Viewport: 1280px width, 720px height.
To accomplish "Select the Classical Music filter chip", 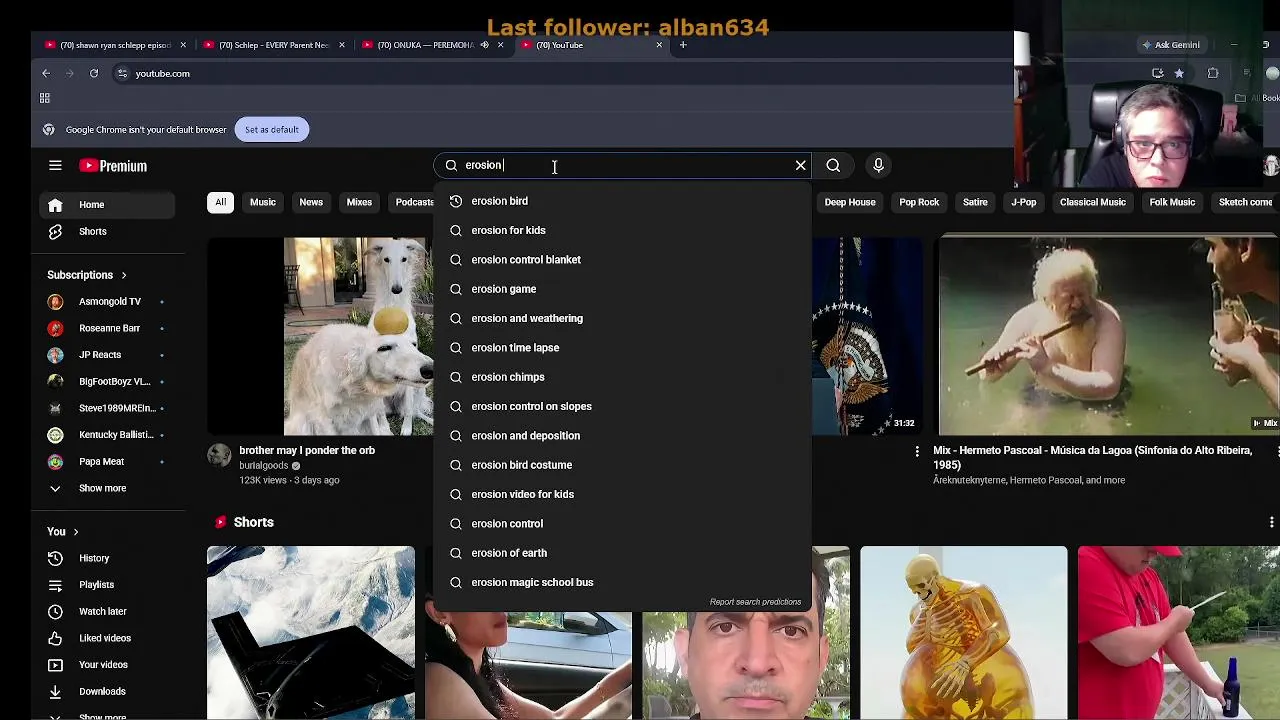I will tap(1093, 202).
